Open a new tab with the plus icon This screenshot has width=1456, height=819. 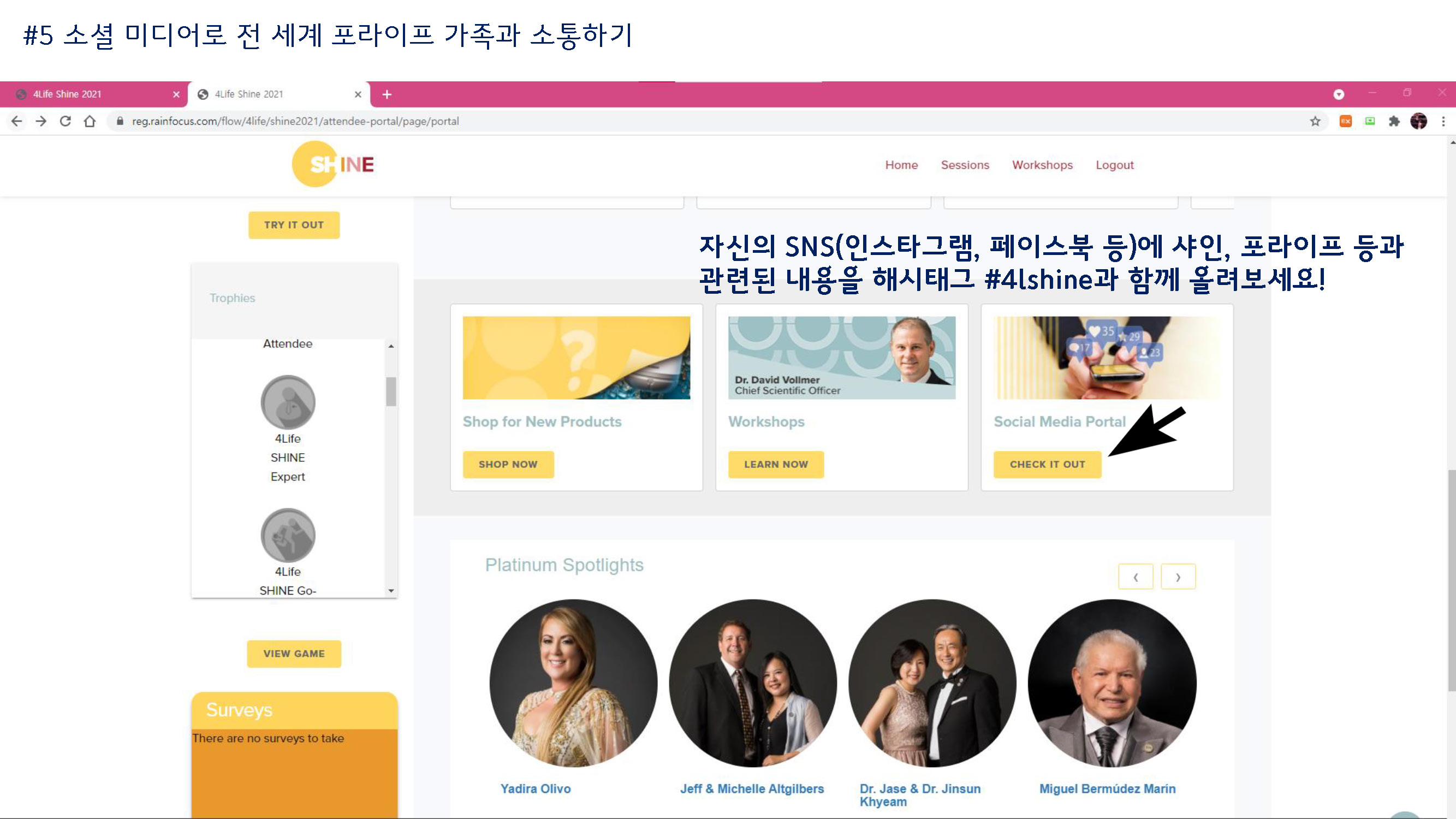tap(387, 94)
